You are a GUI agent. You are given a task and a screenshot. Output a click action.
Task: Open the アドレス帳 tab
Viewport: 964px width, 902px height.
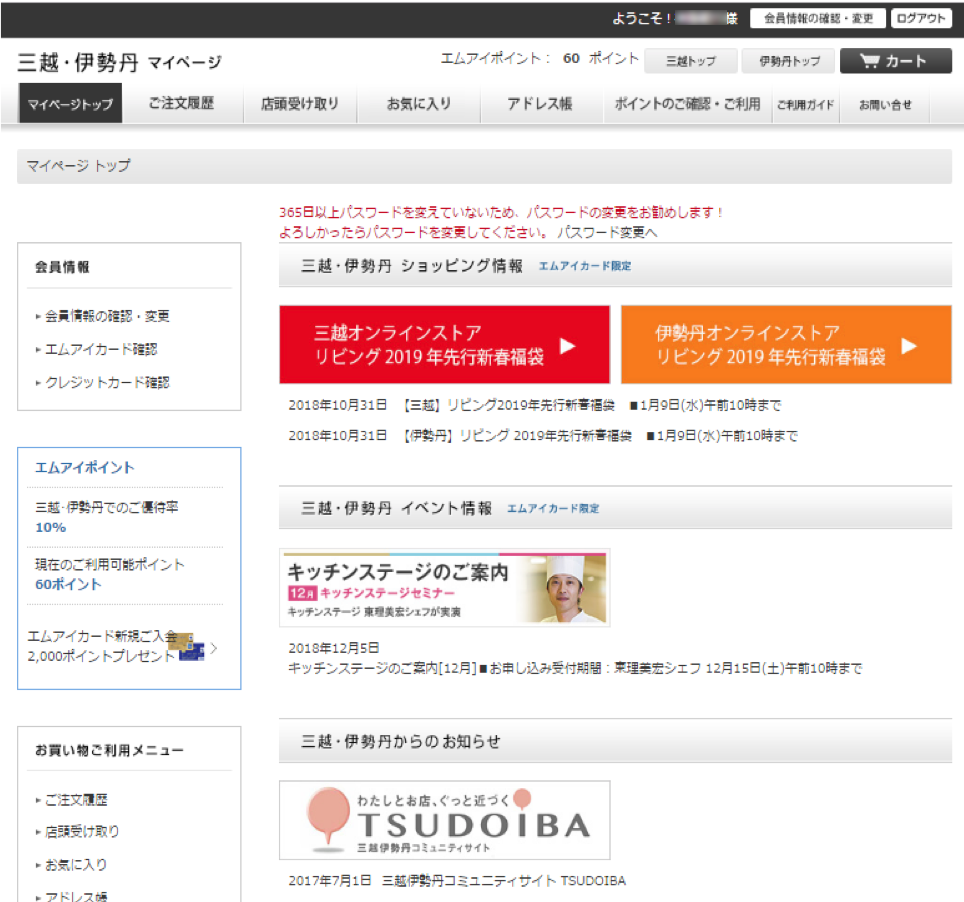coord(540,103)
